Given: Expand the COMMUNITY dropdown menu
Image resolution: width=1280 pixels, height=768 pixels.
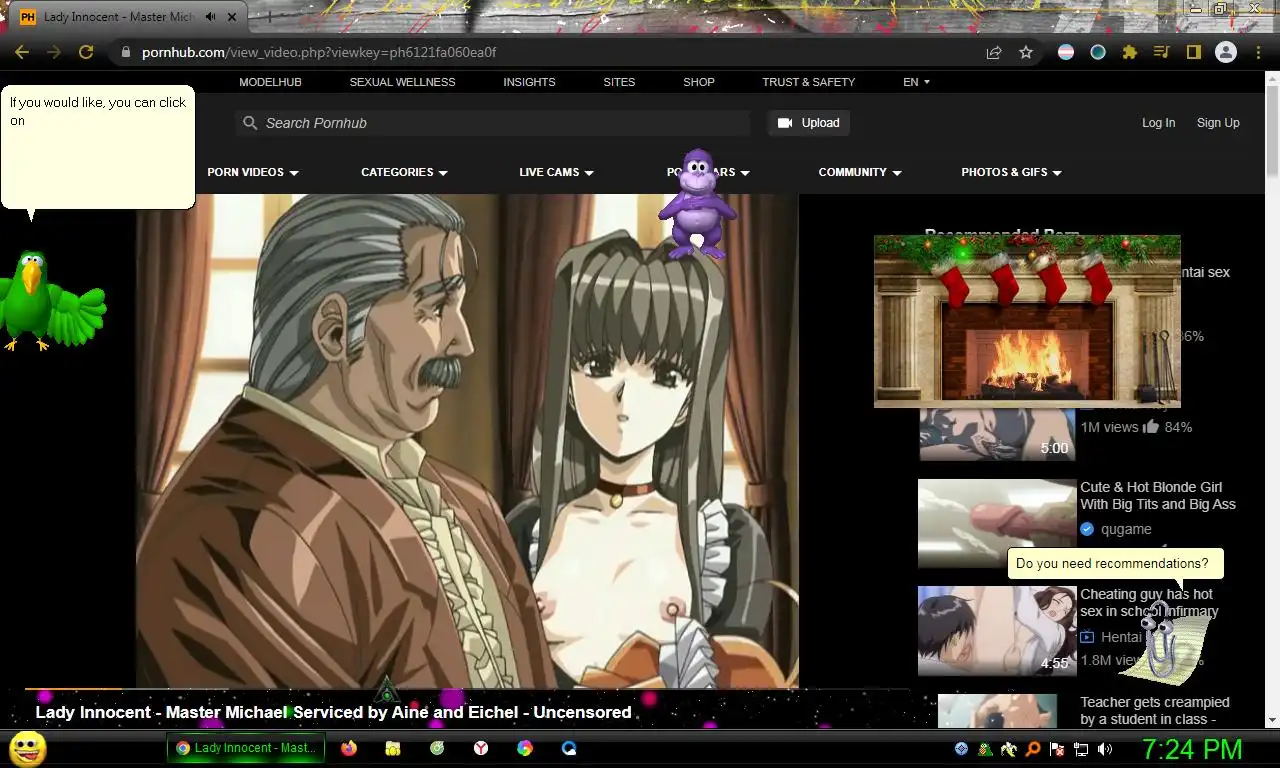Looking at the screenshot, I should 860,172.
